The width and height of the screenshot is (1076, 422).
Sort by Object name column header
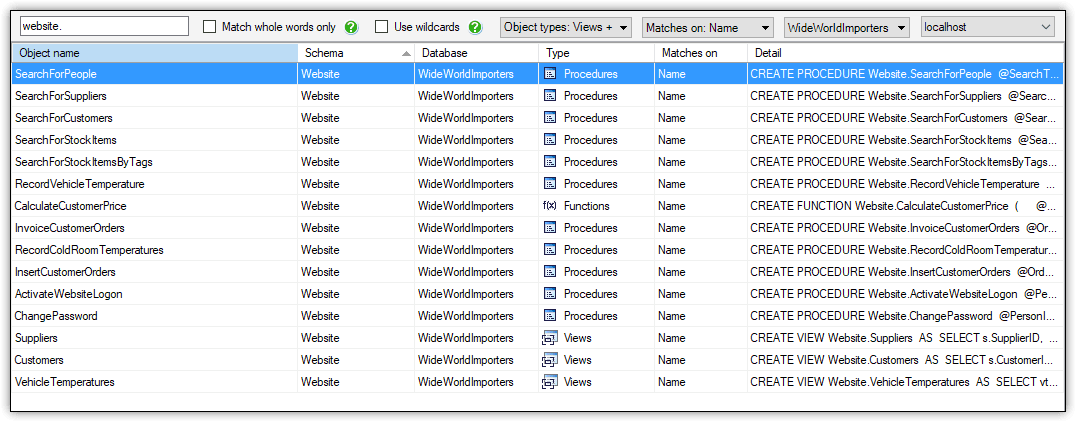[x=155, y=53]
